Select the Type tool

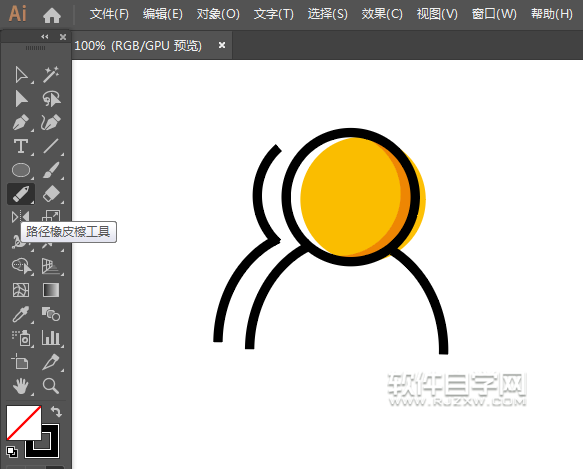point(21,146)
